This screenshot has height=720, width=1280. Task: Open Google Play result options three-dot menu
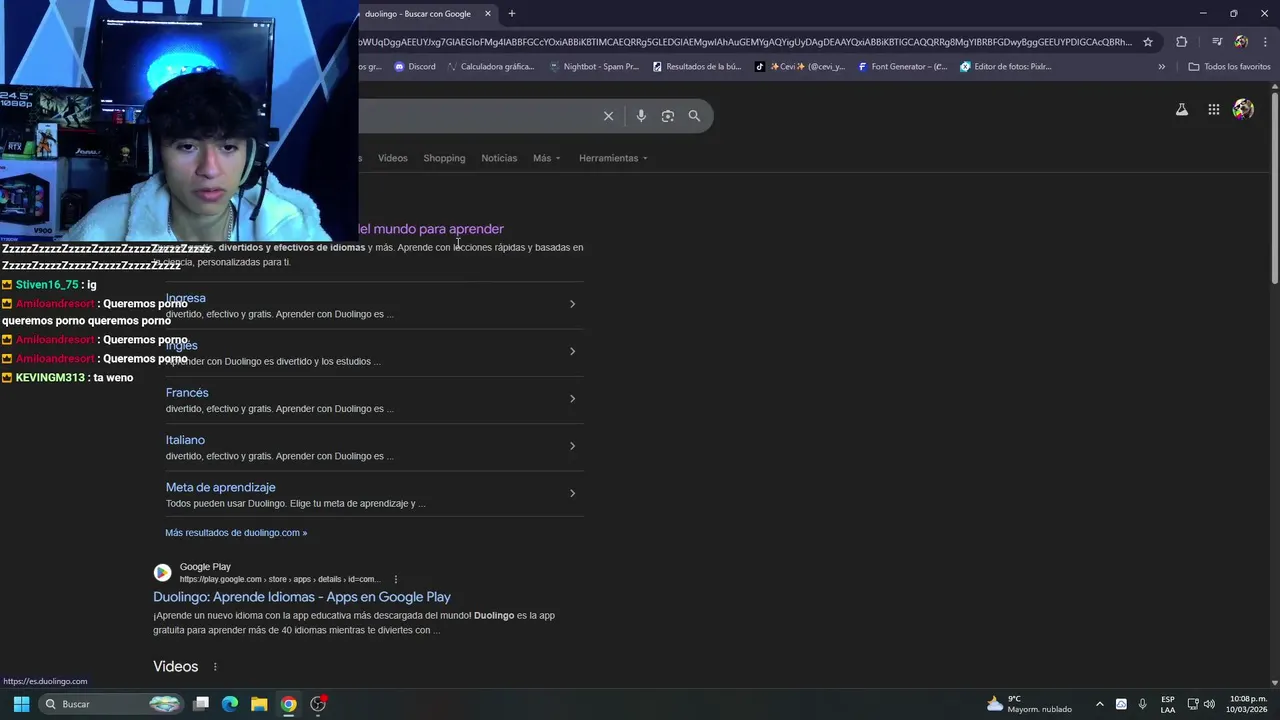tap(396, 579)
